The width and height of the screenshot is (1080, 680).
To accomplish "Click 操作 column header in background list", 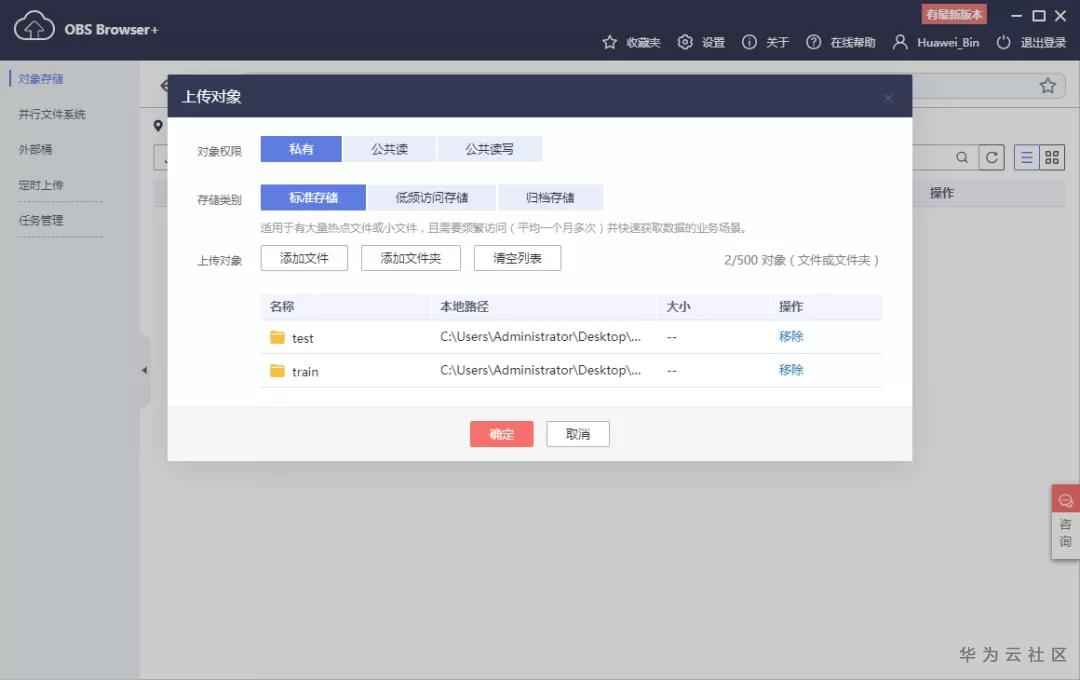I will tap(942, 193).
